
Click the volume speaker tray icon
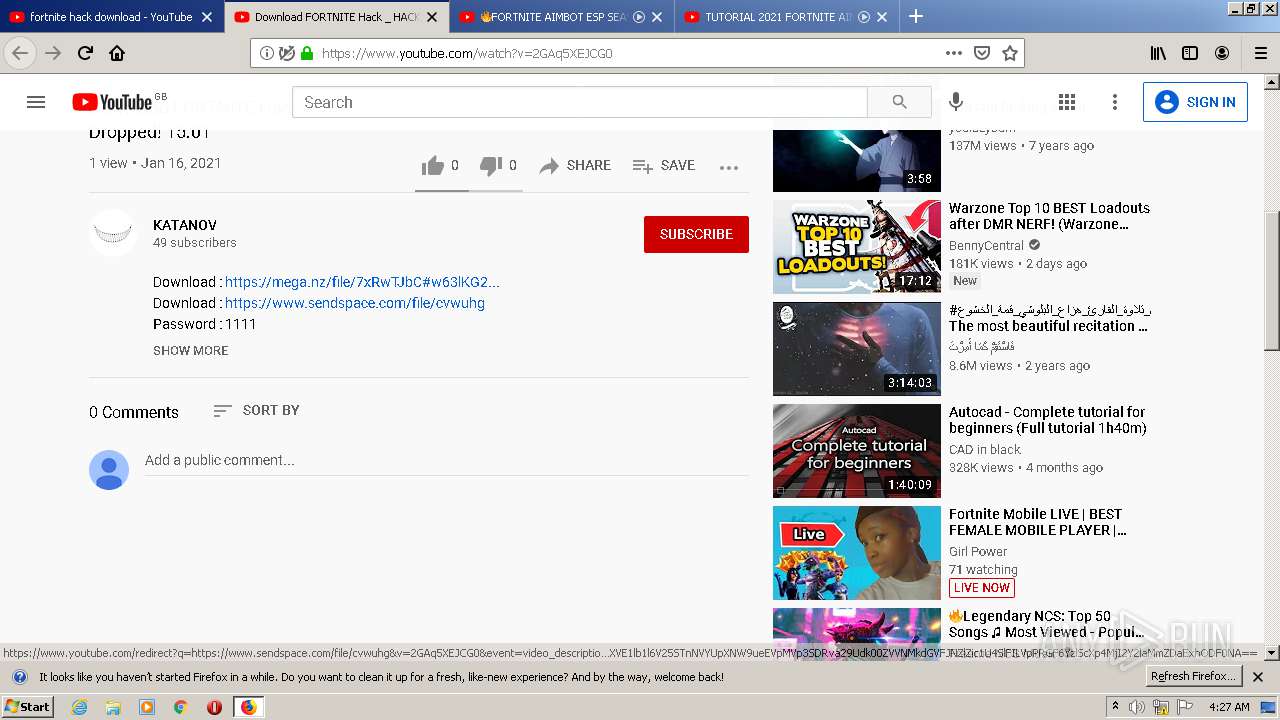pyautogui.click(x=1137, y=707)
